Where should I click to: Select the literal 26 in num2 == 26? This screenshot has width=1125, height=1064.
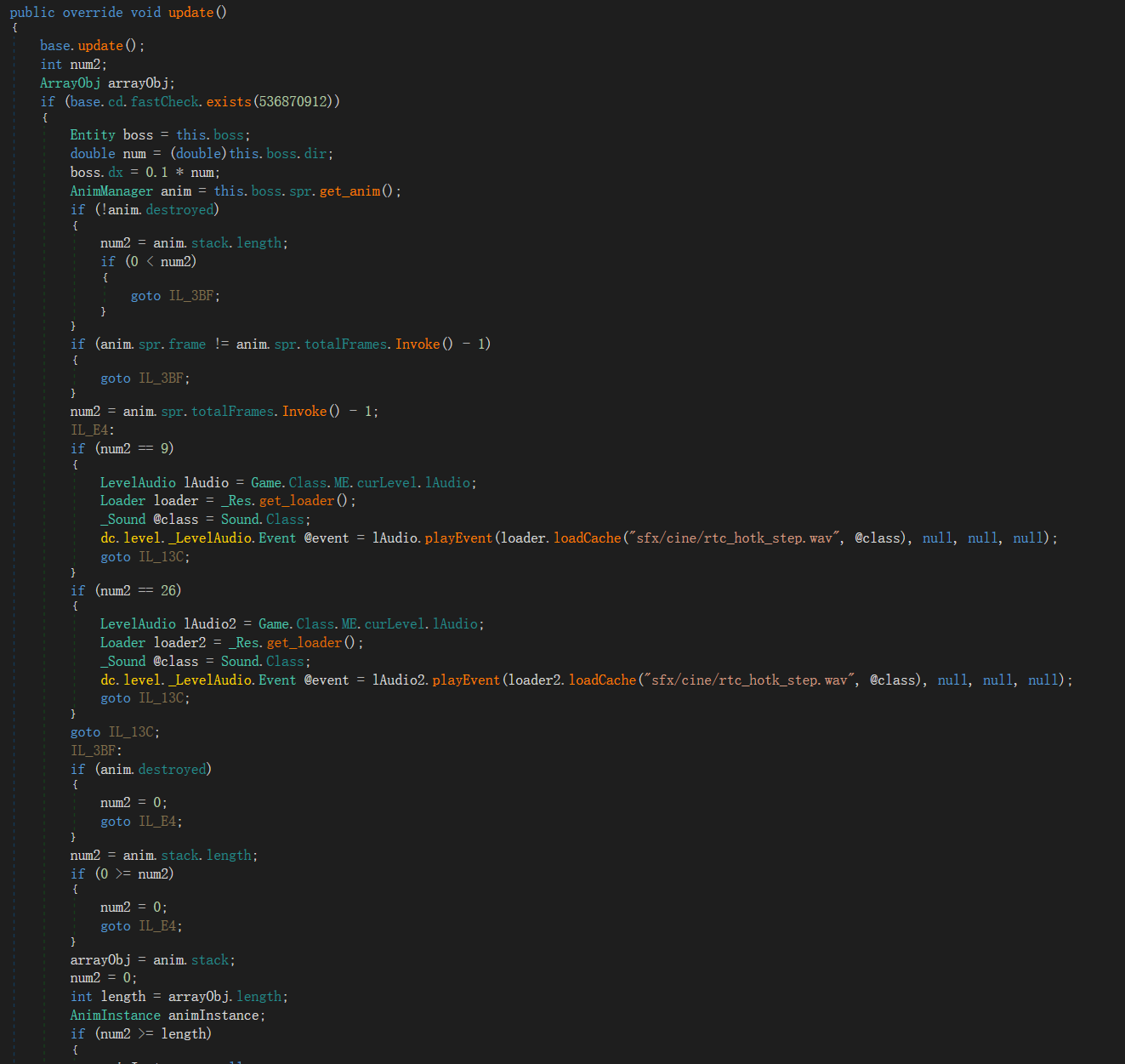(168, 591)
